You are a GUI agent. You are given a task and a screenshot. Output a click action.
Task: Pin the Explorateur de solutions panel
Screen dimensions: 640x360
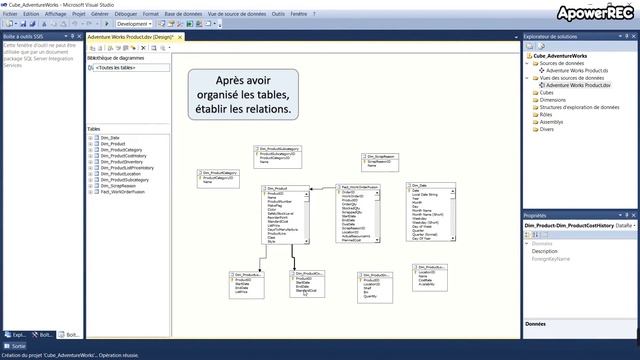click(x=627, y=36)
